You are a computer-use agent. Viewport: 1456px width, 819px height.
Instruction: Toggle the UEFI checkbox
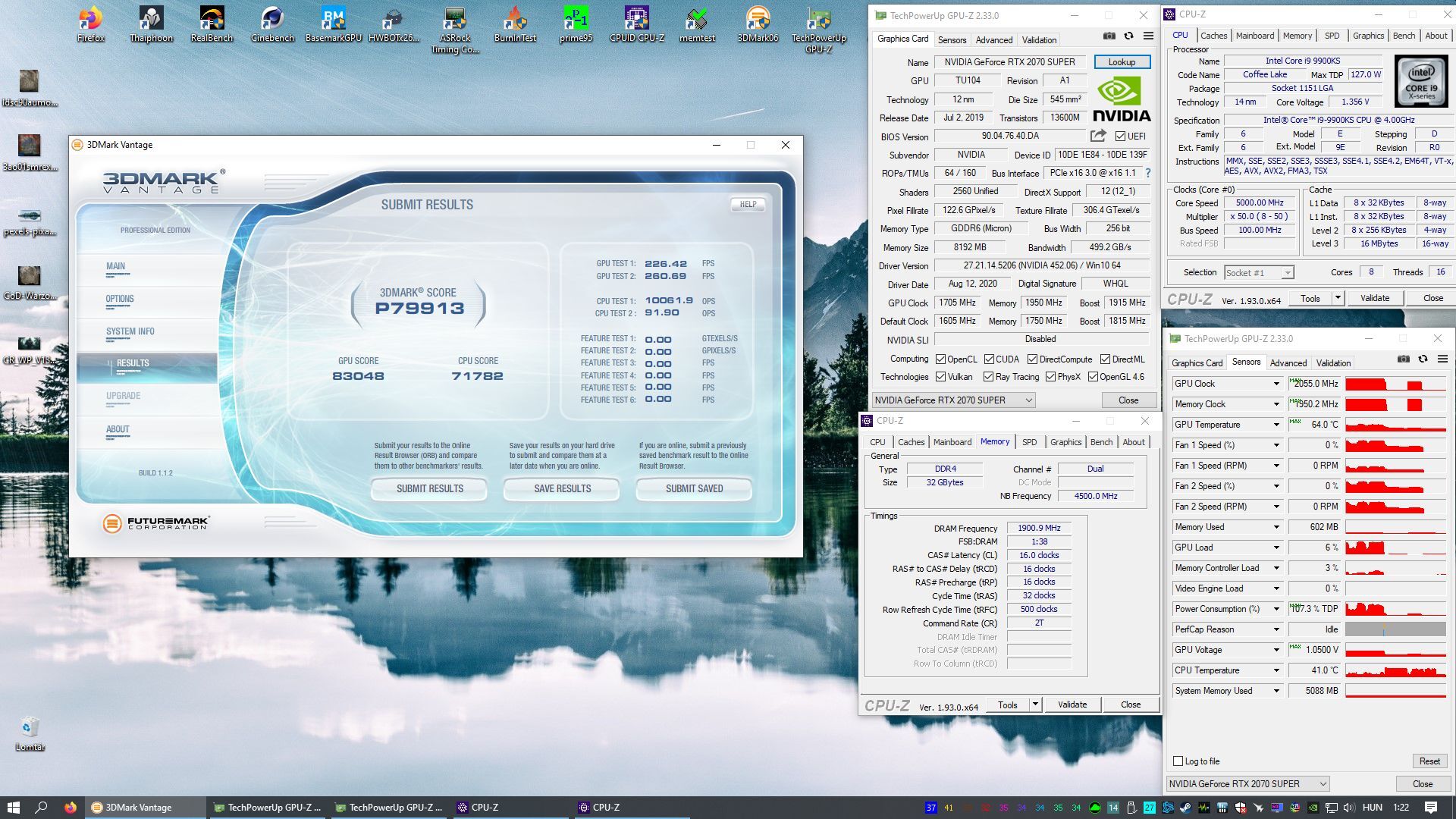[1120, 136]
